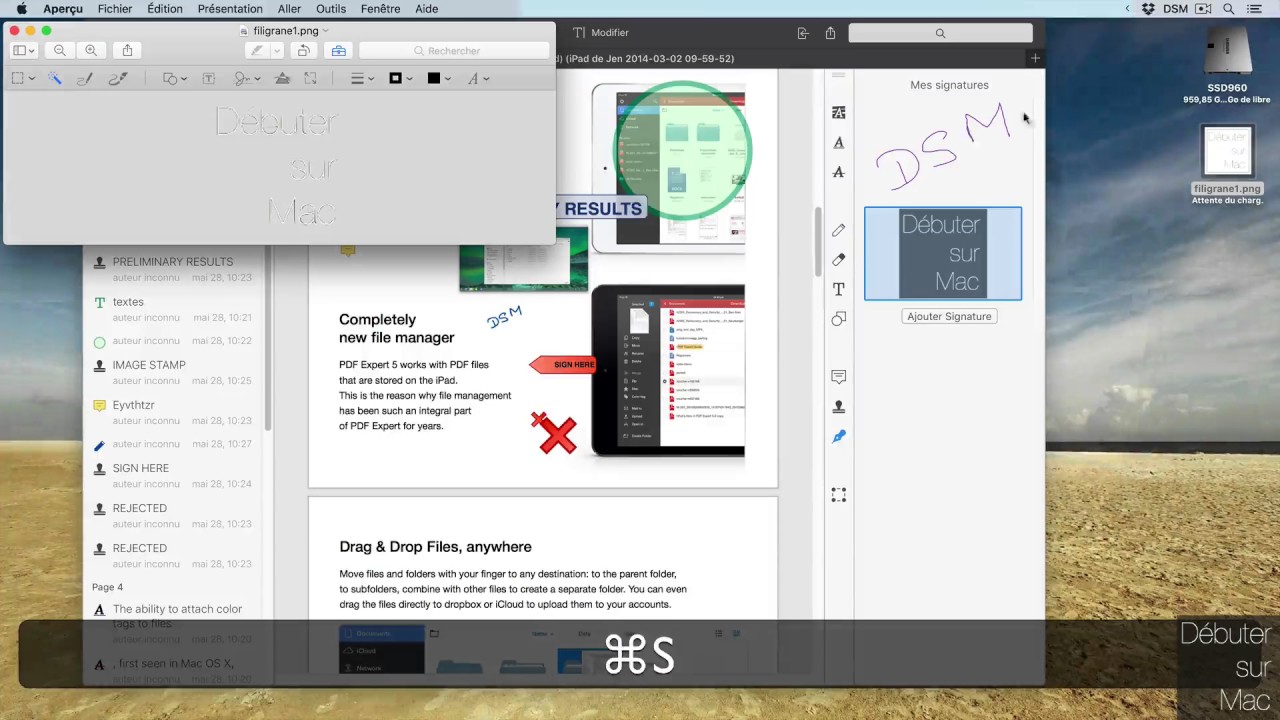The width and height of the screenshot is (1280, 720).
Task: Rotate the image using rotate button
Action: 304,50
